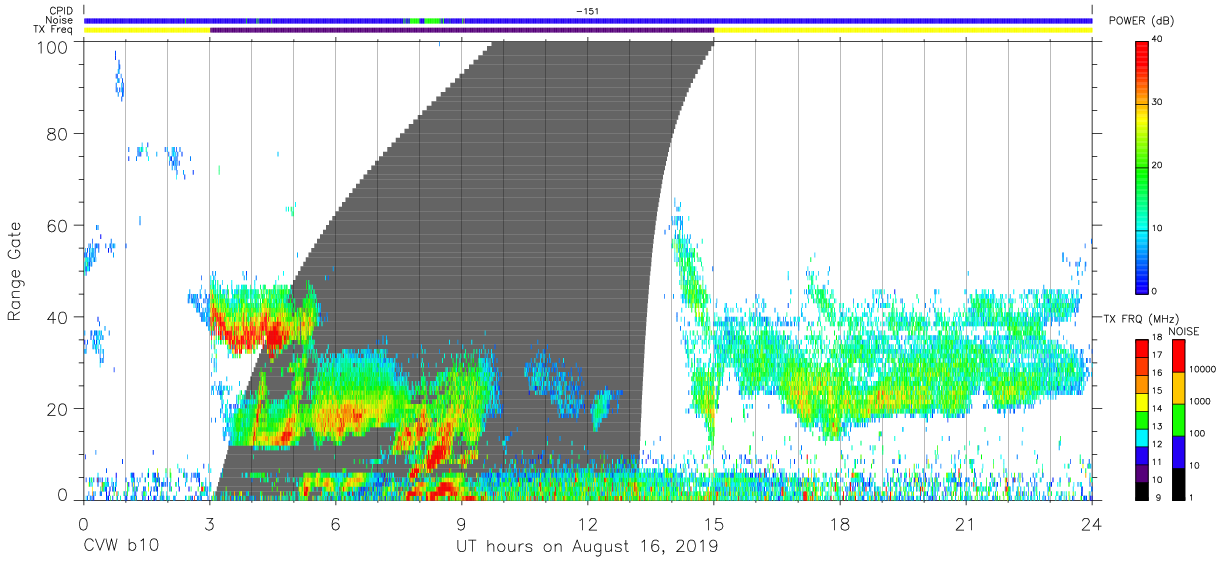The image size is (1228, 567).
Task: Click the red top of the POWER color bar
Action: (x=1142, y=48)
